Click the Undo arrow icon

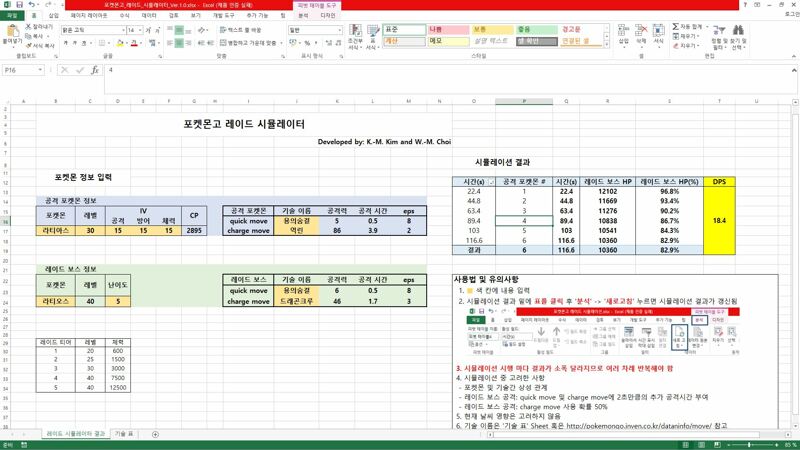(32, 5)
